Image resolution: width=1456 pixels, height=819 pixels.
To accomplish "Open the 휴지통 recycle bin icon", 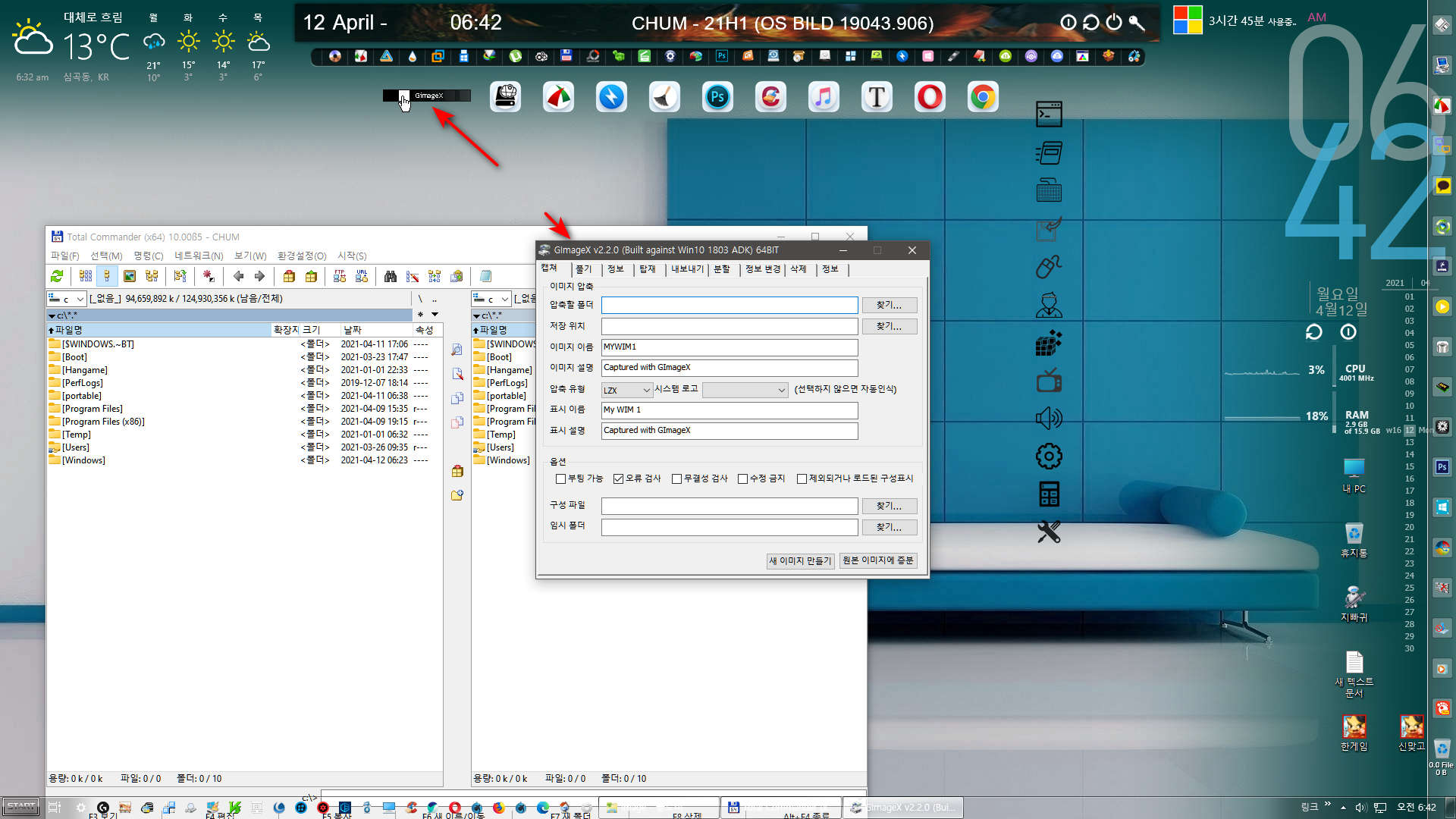I will click(x=1354, y=540).
